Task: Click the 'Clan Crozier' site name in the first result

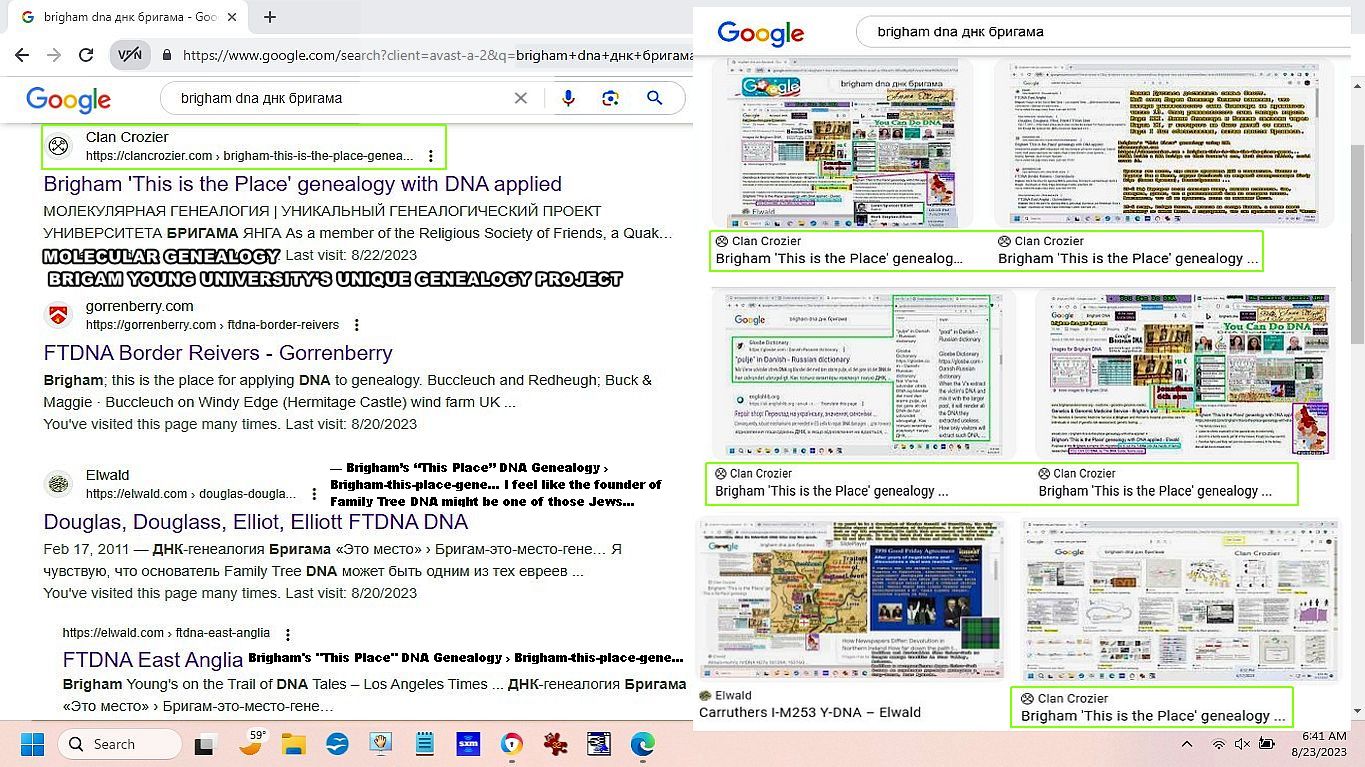Action: [x=127, y=137]
